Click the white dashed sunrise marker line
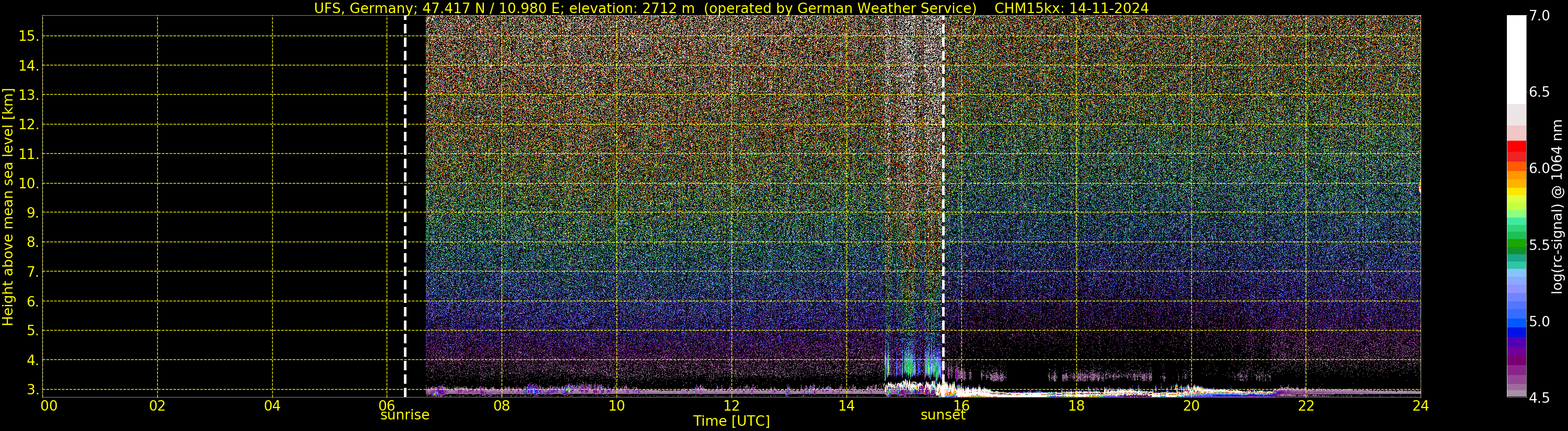Viewport: 1568px width, 431px height. coord(405,206)
